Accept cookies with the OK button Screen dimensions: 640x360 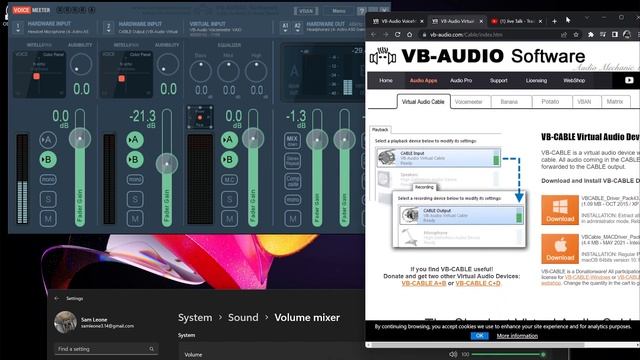[x=480, y=336]
